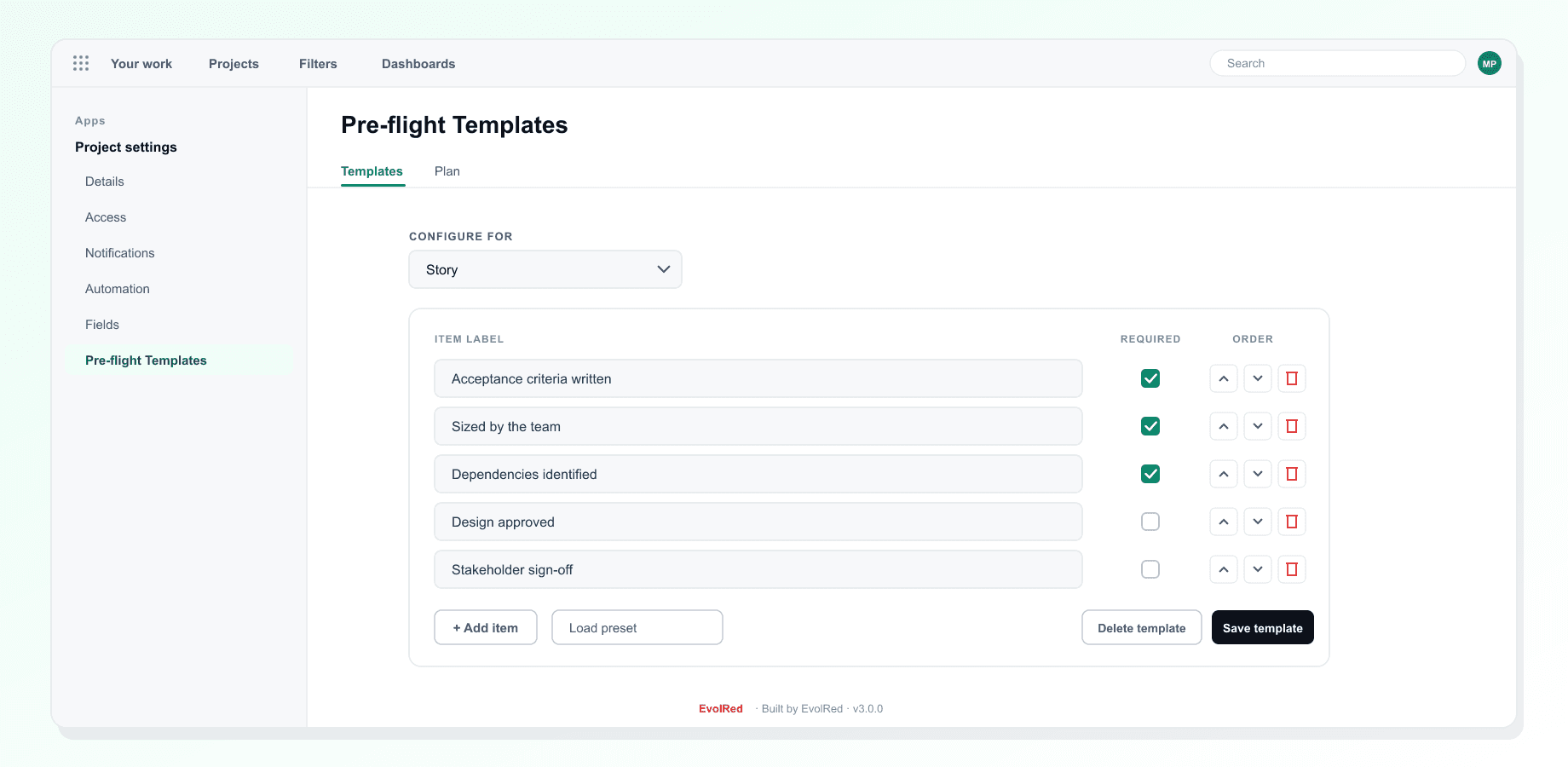Open the Filters menu
This screenshot has width=1568, height=767.
point(318,64)
